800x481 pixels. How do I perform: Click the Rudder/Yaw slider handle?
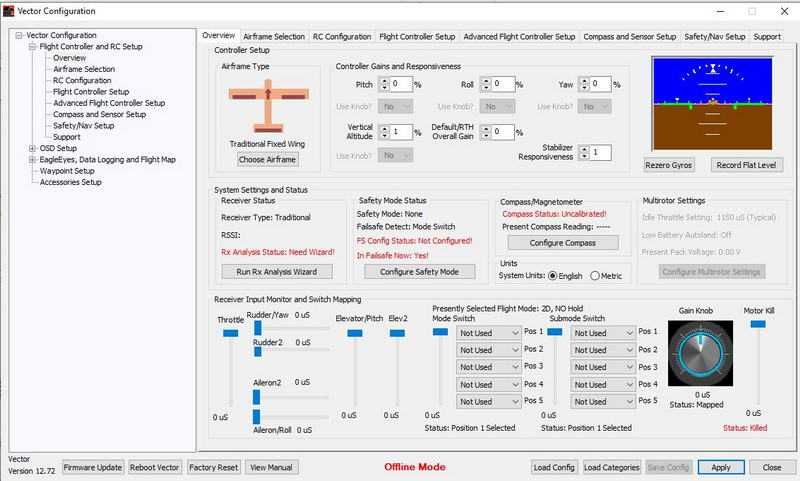[258, 327]
